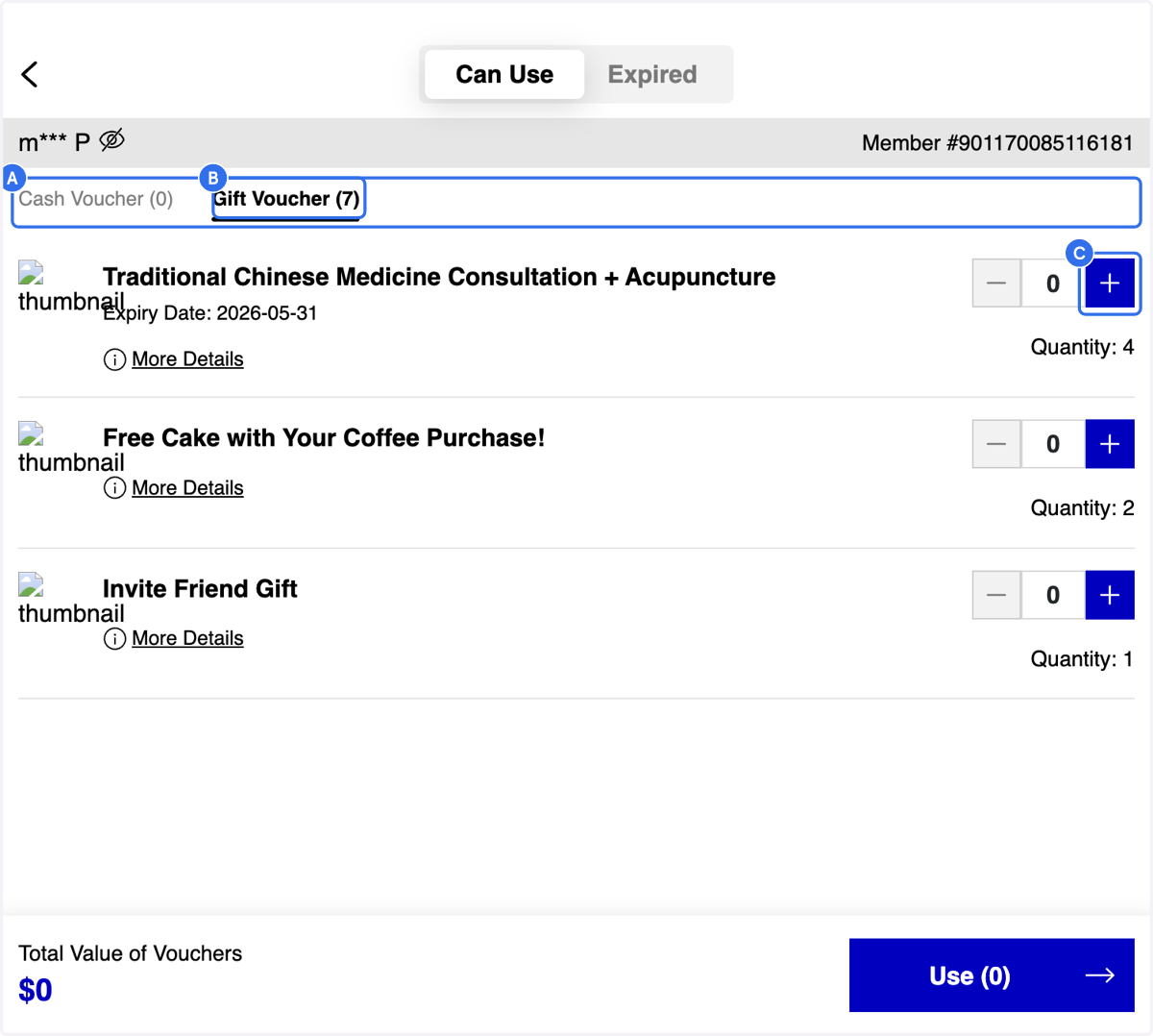Click the arrow on the Use button
Image resolution: width=1153 pixels, height=1036 pixels.
point(1100,975)
